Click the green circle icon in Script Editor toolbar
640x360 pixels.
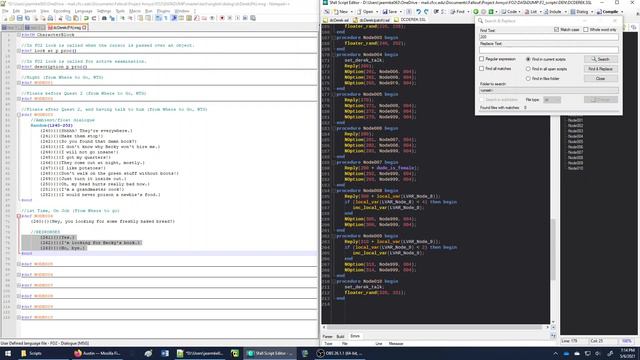click(476, 12)
